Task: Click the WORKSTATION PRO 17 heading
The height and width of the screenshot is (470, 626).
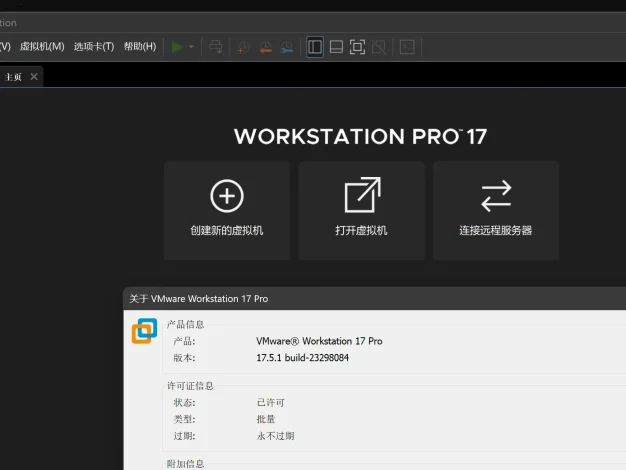Action: pyautogui.click(x=360, y=137)
